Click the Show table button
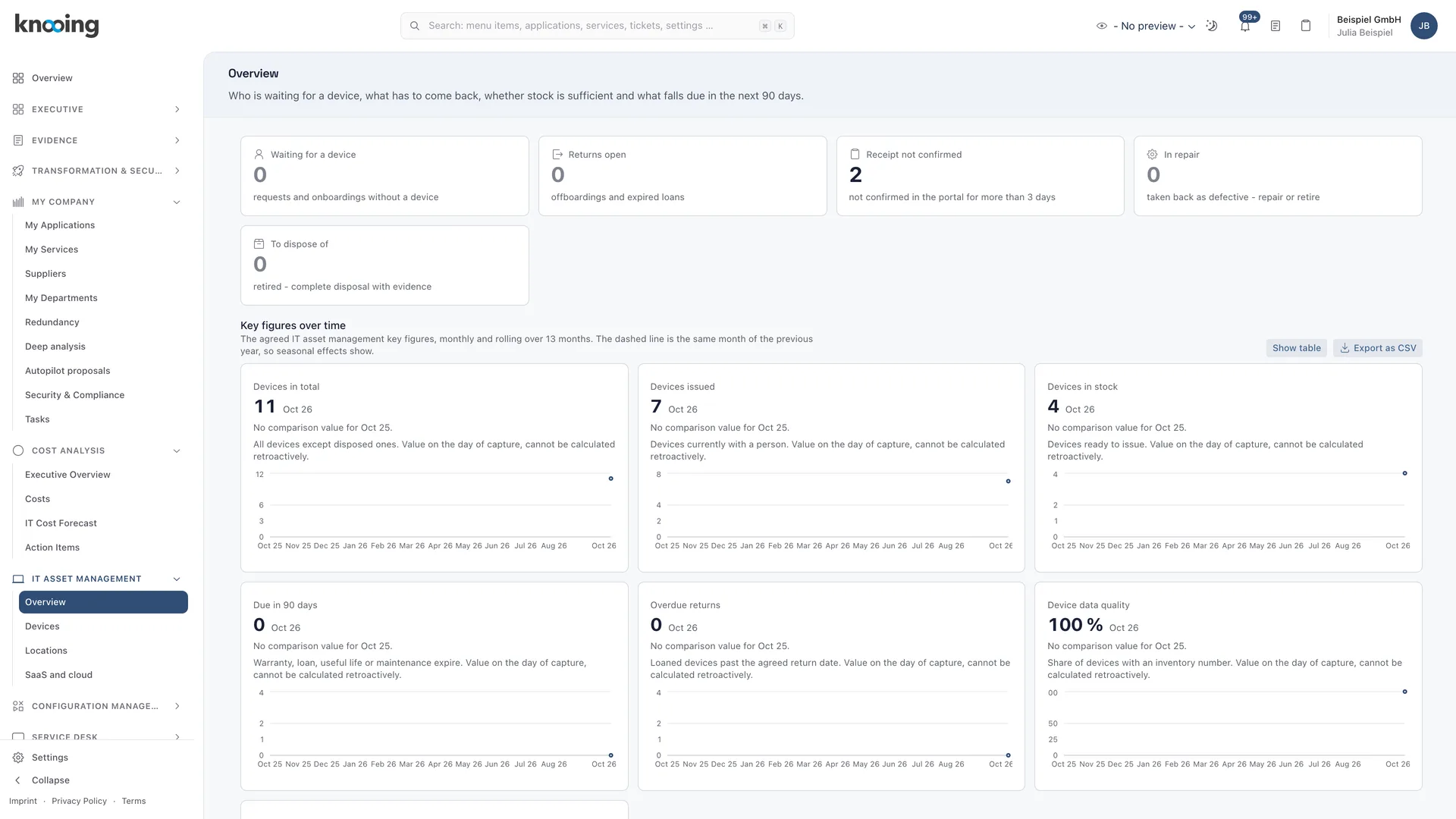 coord(1296,348)
